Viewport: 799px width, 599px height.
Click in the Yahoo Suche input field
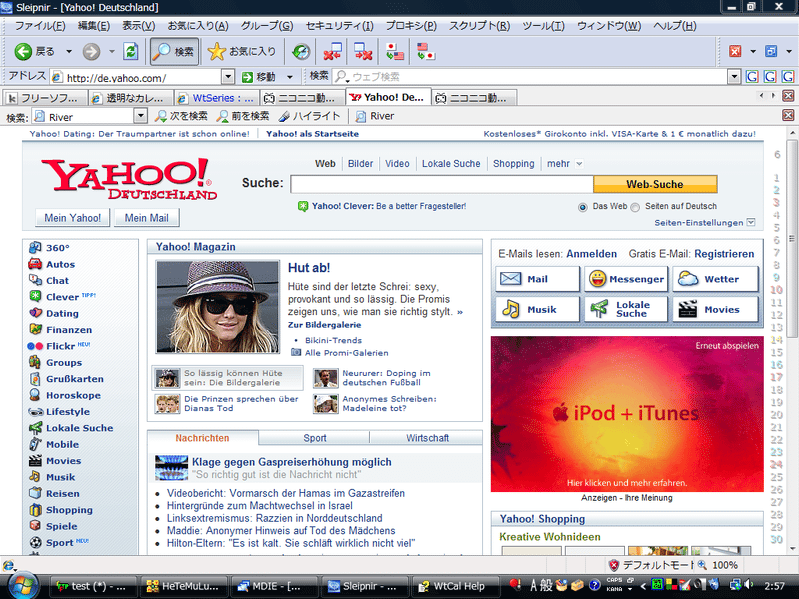click(x=441, y=184)
